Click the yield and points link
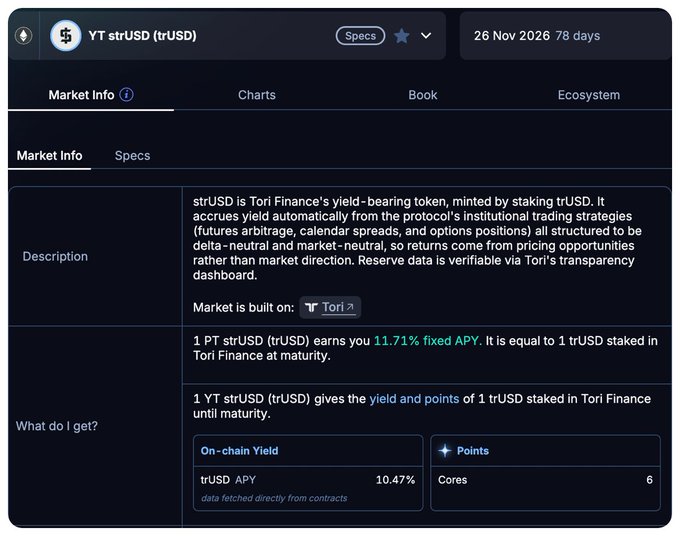Image resolution: width=680 pixels, height=536 pixels. click(414, 399)
